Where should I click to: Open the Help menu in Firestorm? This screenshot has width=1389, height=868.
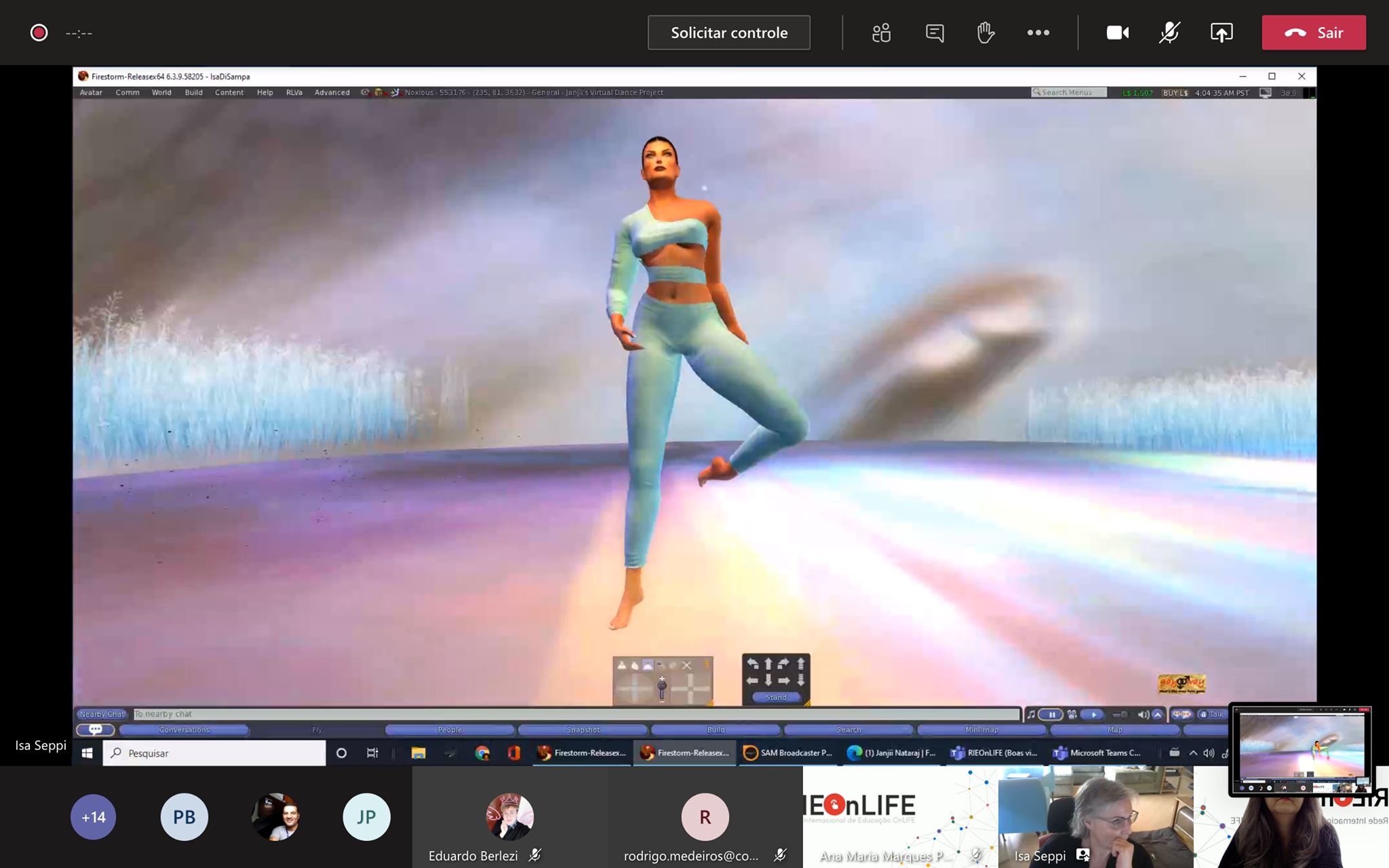coord(265,92)
